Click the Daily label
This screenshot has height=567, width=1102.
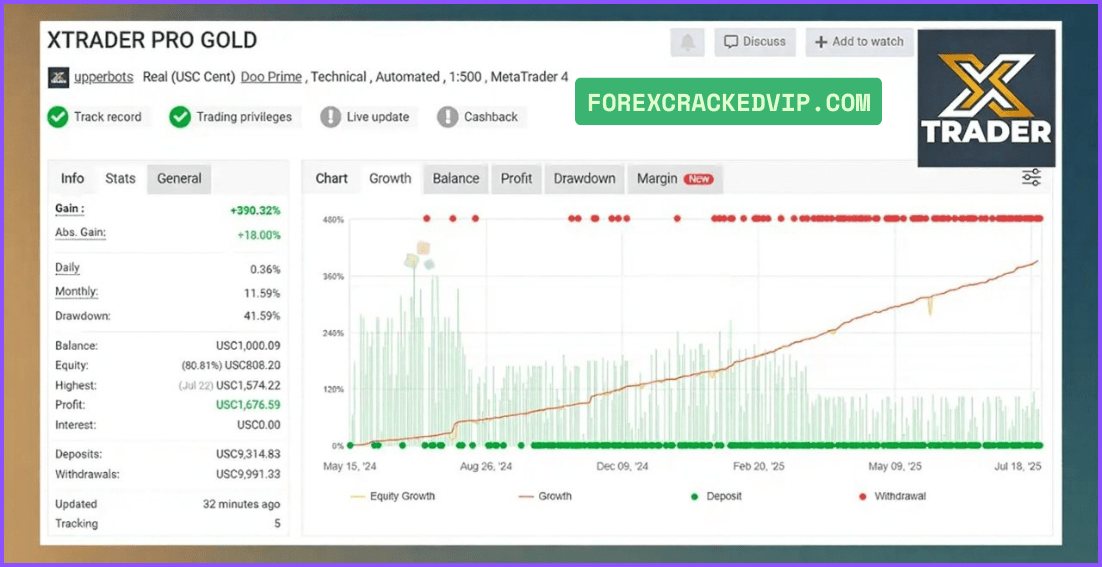click(67, 268)
